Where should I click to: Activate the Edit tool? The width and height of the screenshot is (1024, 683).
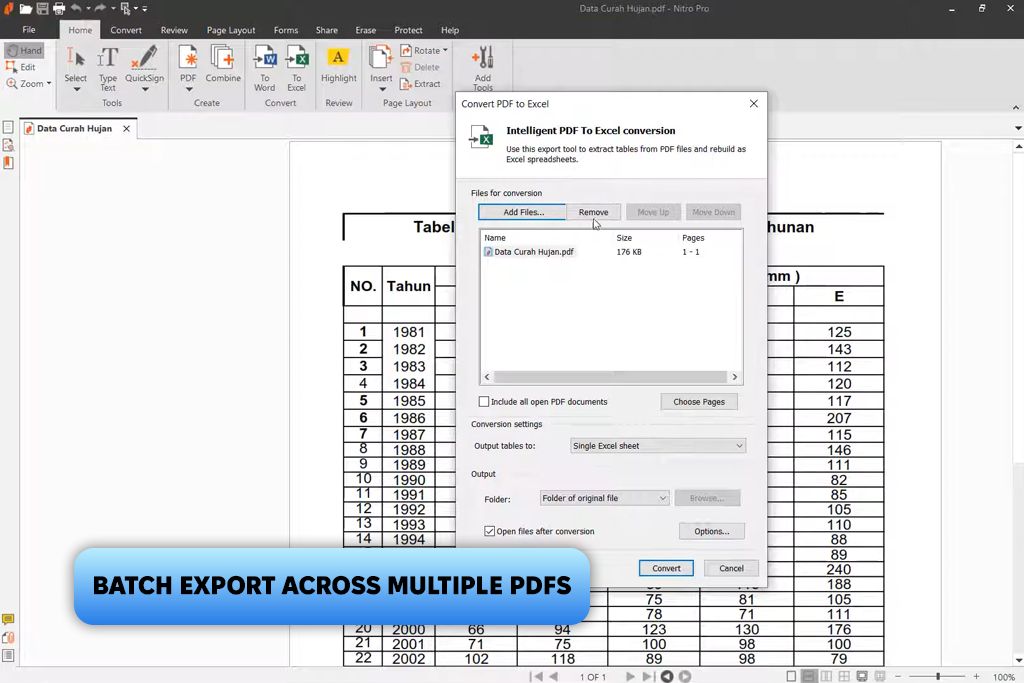pos(21,67)
